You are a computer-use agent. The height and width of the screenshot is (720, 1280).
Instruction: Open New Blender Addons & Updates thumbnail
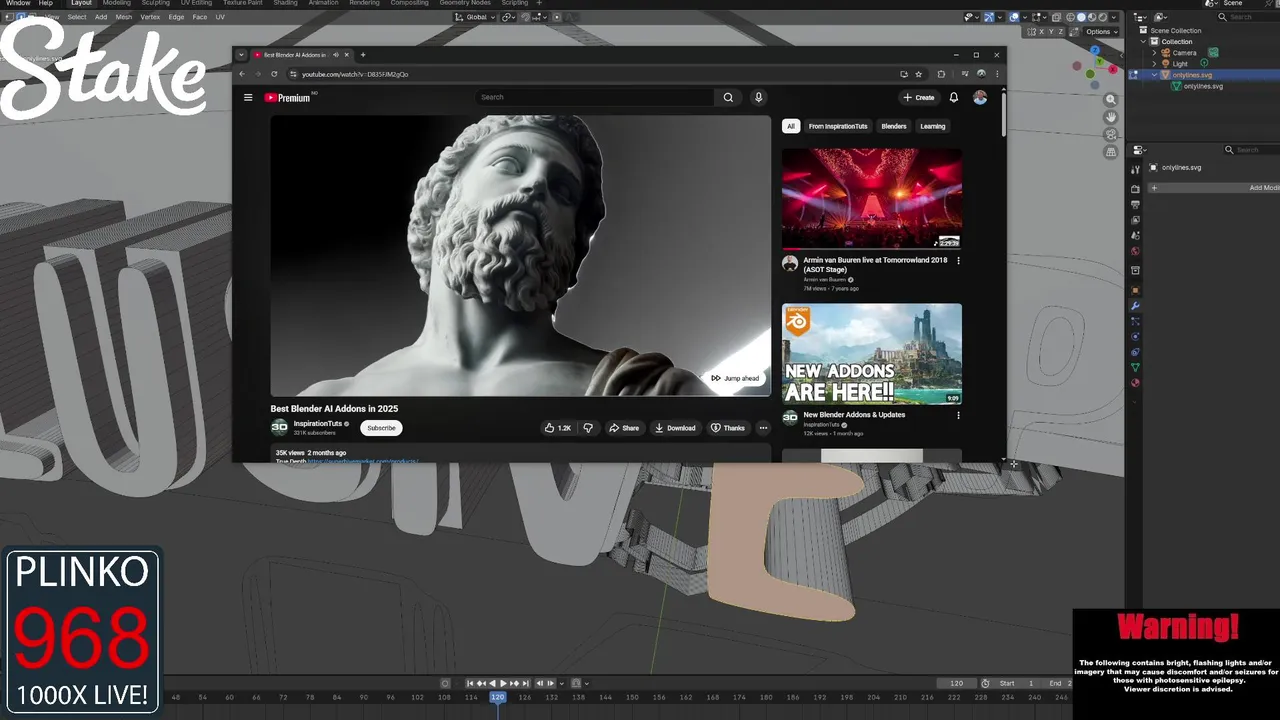(872, 354)
